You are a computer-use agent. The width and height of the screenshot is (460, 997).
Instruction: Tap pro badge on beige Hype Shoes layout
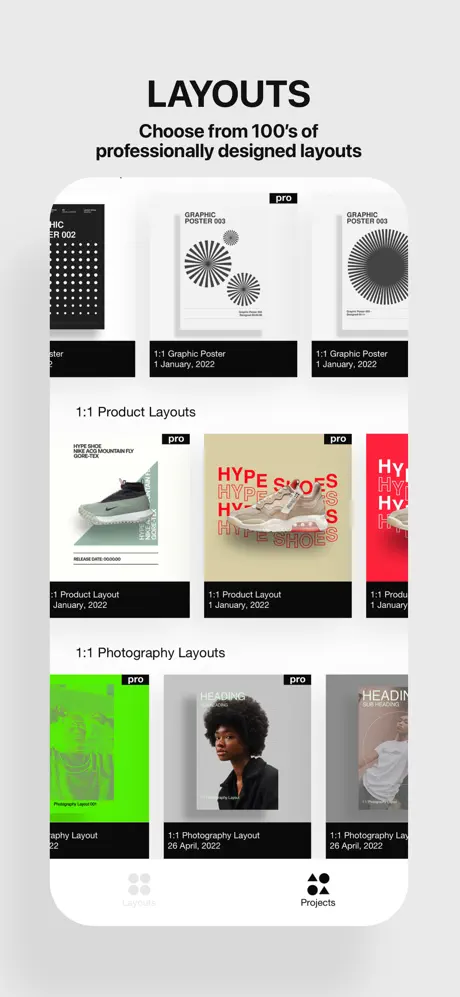(338, 439)
